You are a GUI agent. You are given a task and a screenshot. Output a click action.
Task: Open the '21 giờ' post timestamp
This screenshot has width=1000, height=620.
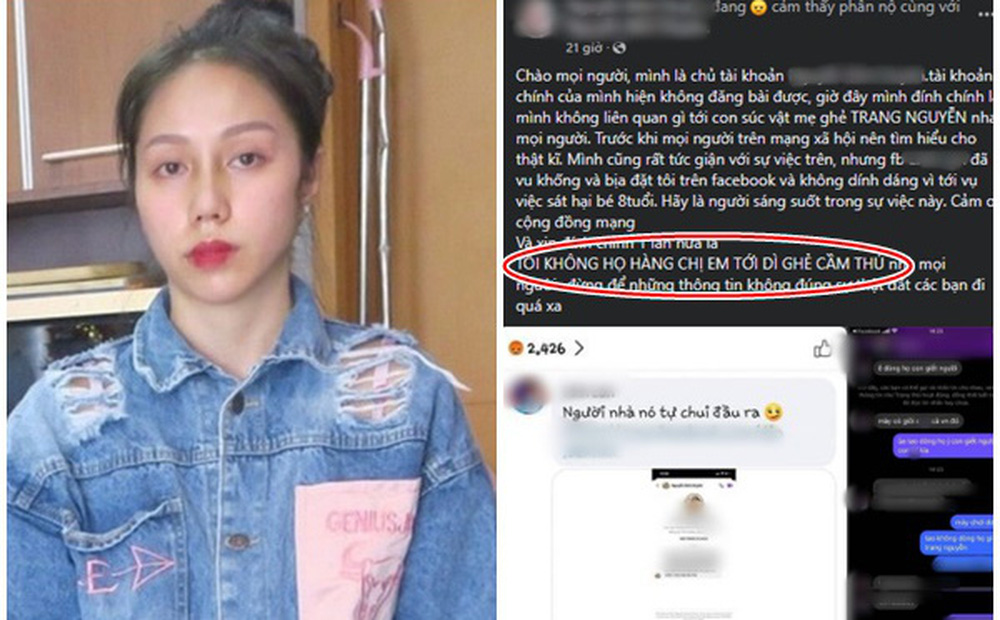coord(583,48)
